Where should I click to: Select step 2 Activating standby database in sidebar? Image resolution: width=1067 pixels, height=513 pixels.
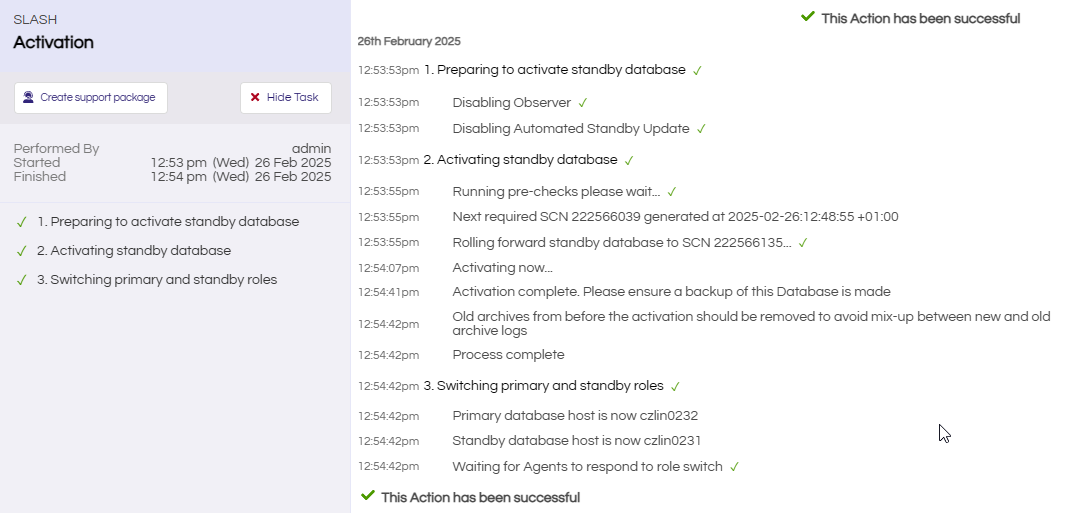click(134, 250)
